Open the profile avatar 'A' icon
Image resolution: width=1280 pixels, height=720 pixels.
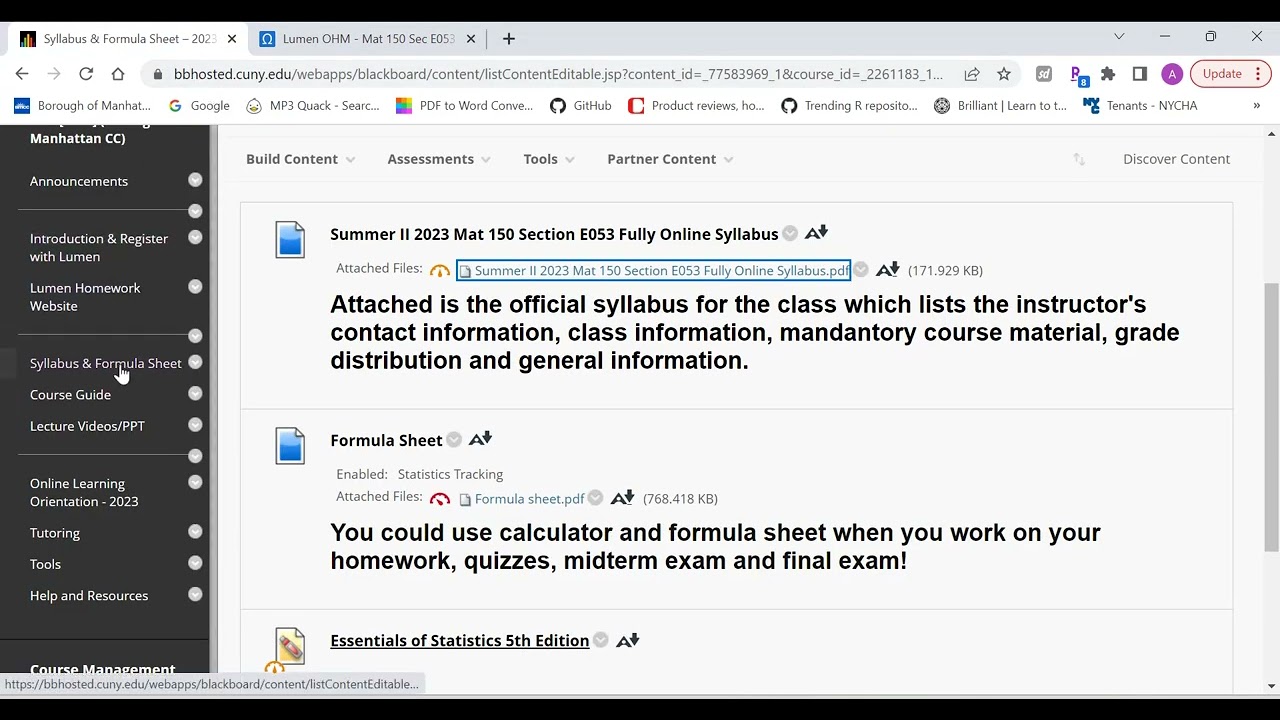(1172, 74)
